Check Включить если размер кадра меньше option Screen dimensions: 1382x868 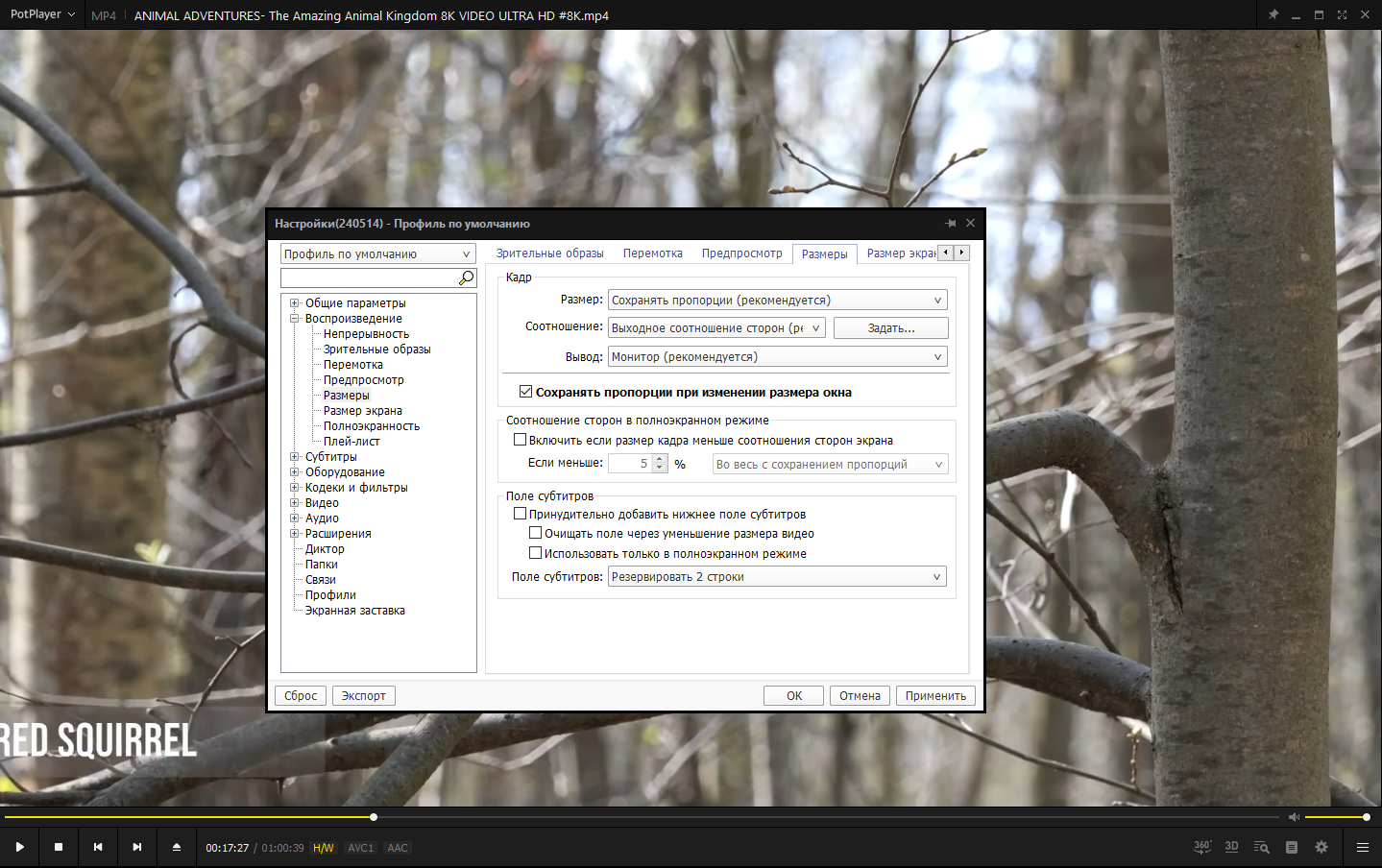pos(520,440)
